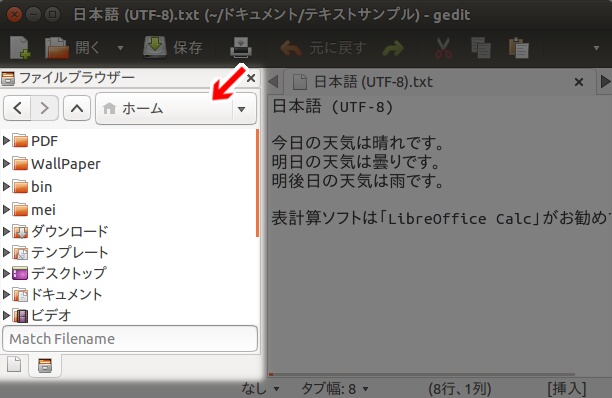Select the bin folder name
The image size is (612, 398).
pyautogui.click(x=41, y=187)
